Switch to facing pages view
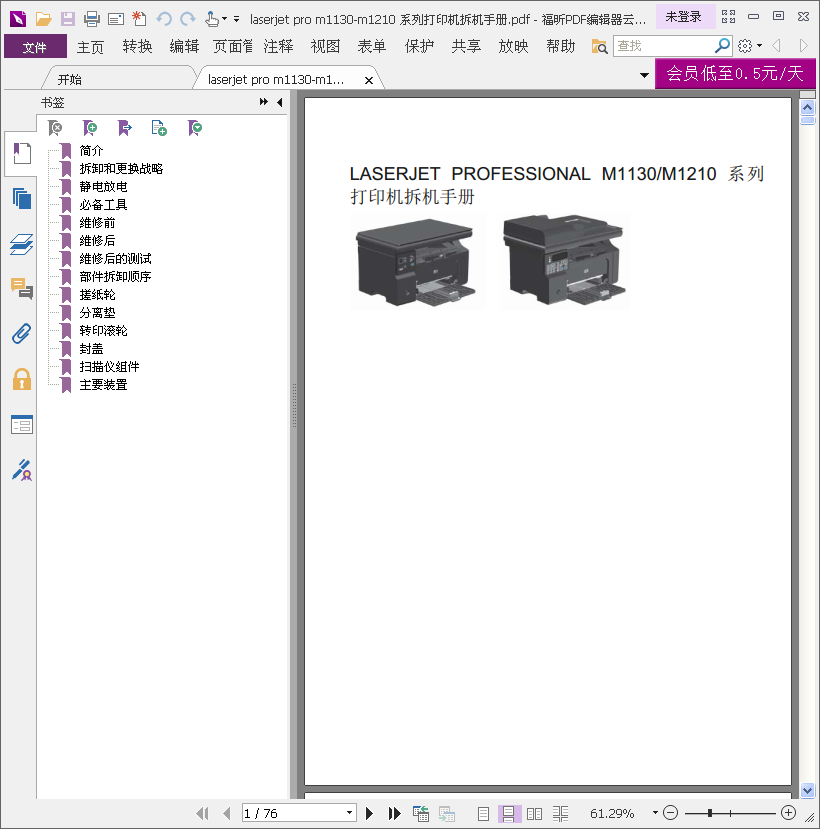The height and width of the screenshot is (829, 820). pyautogui.click(x=535, y=814)
